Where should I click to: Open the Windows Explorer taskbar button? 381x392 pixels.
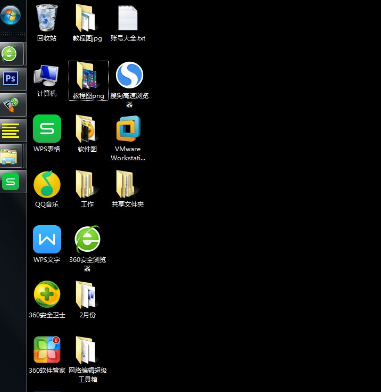(x=11, y=156)
